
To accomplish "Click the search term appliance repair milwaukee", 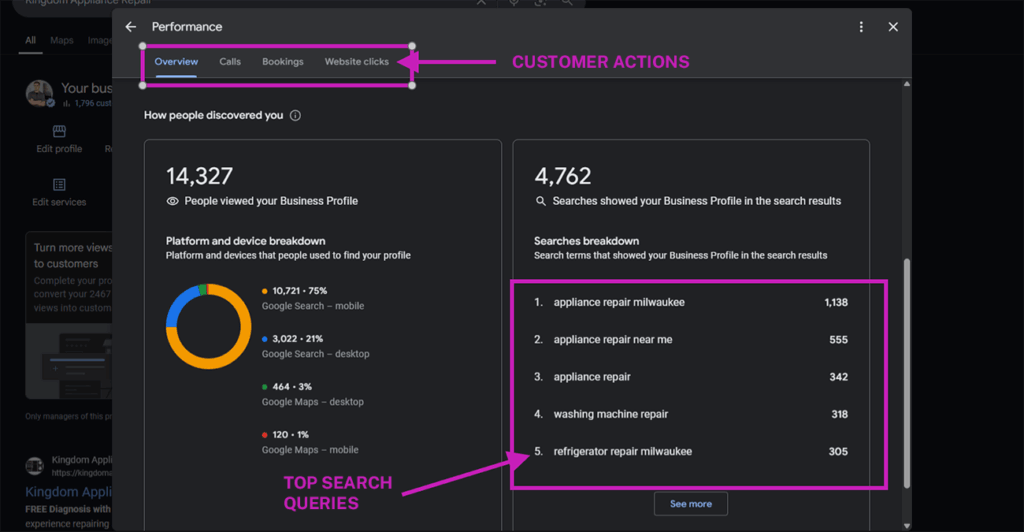I will click(x=619, y=302).
